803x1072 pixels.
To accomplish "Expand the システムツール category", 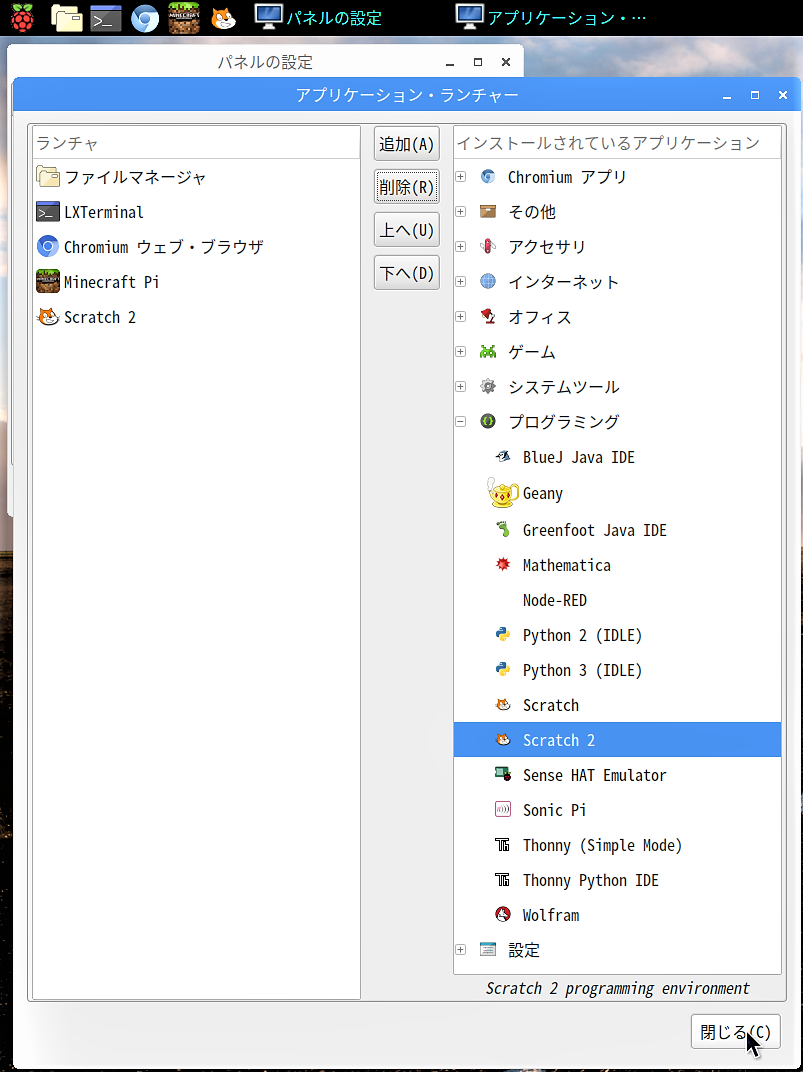I will click(461, 387).
